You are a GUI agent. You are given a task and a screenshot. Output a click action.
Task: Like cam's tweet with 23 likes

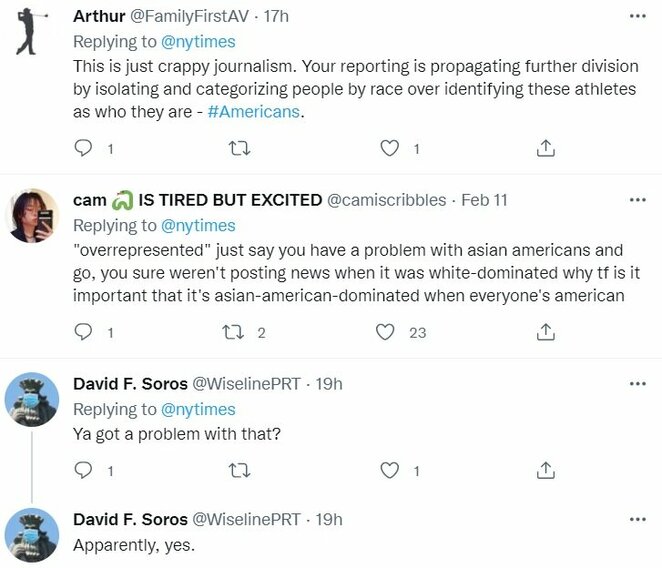[x=386, y=332]
